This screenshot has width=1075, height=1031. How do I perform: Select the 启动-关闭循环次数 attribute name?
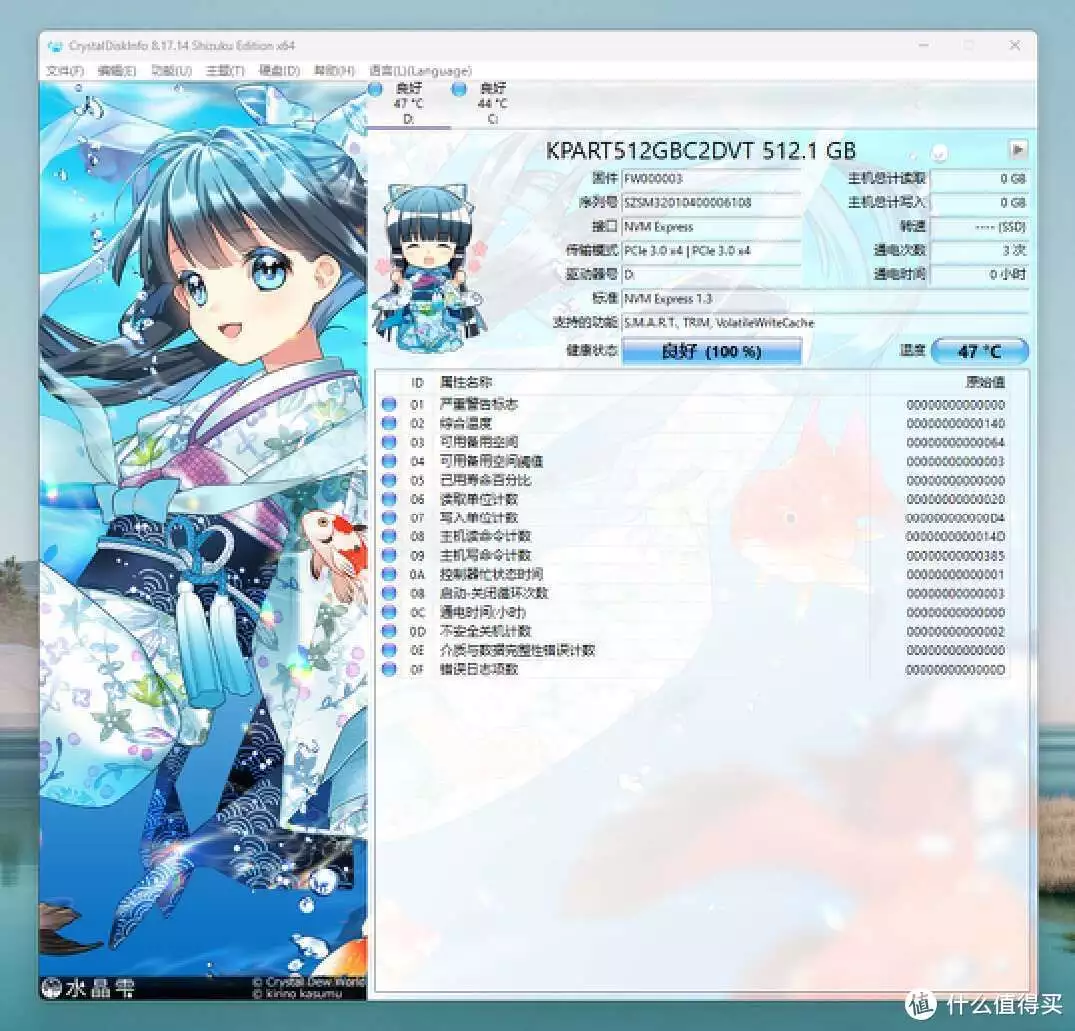pyautogui.click(x=494, y=593)
